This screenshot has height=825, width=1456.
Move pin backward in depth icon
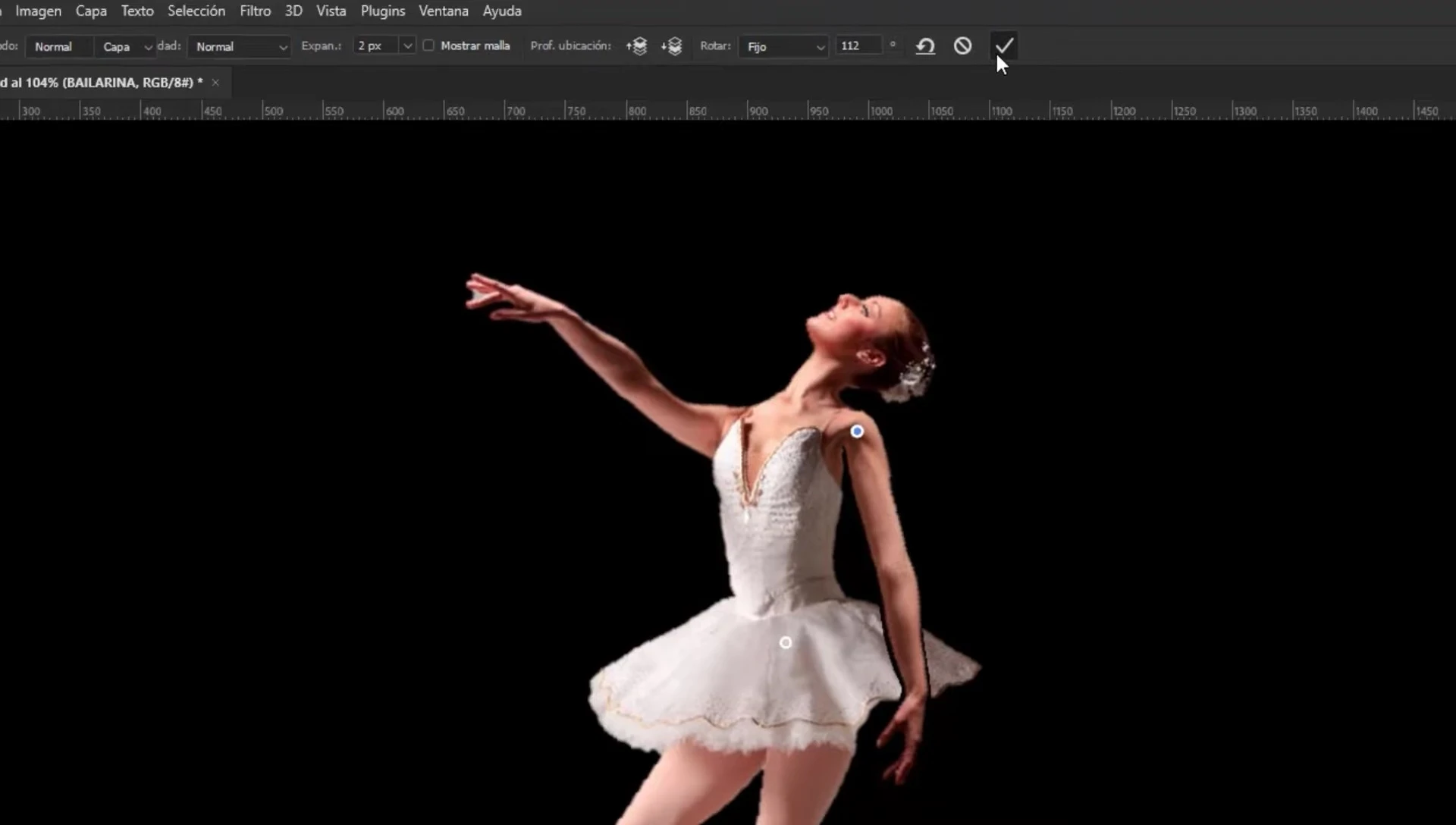pos(671,46)
